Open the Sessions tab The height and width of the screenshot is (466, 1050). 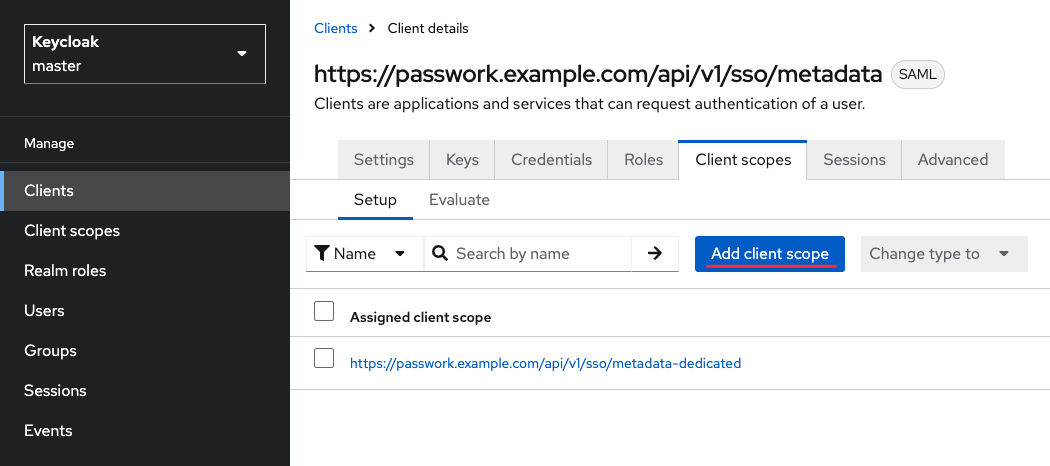pos(854,160)
